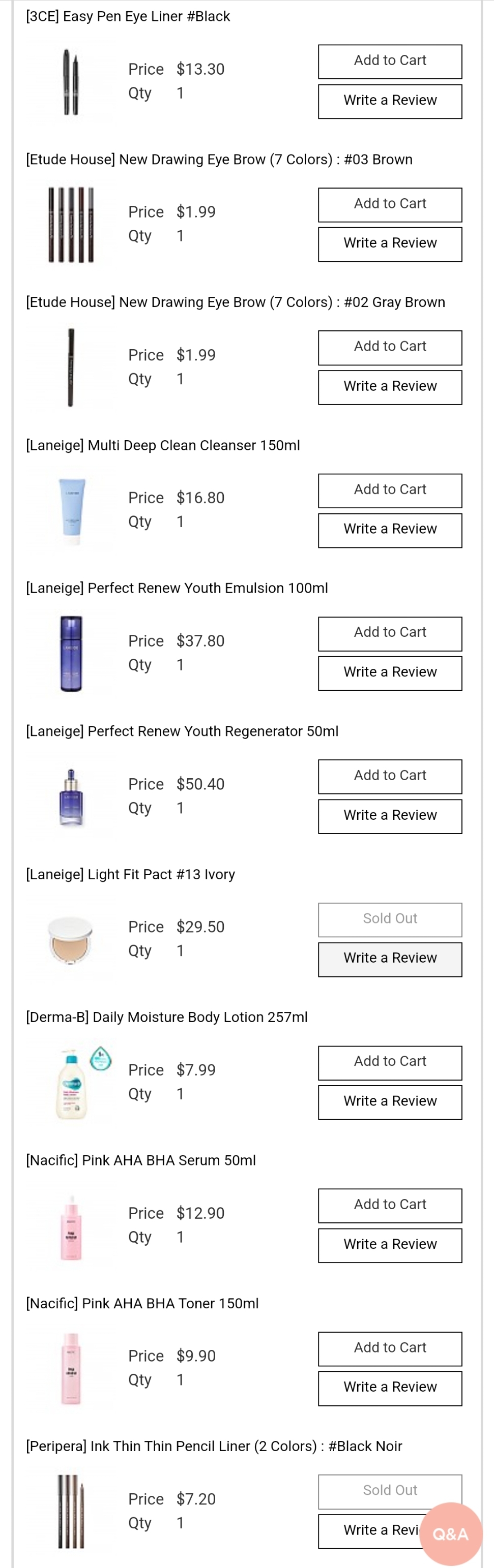Open the Nacific Pink AHA BHA Toner title

pos(142,1303)
